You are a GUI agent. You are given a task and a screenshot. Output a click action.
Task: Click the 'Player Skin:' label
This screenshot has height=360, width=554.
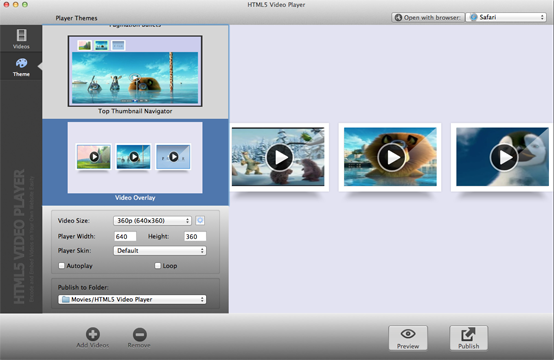(75, 250)
